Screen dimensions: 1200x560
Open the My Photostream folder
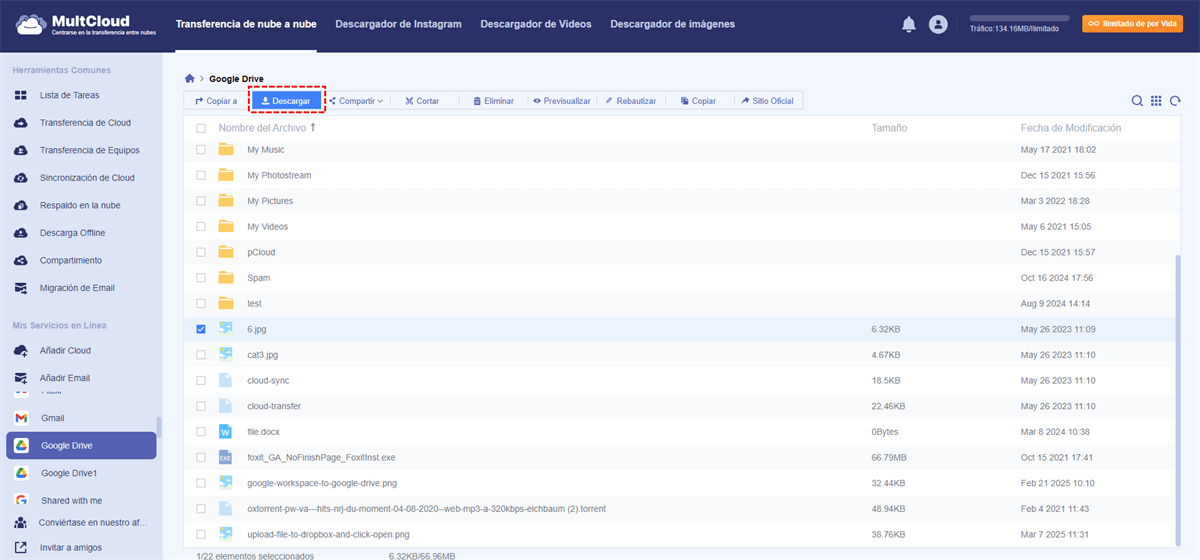279,175
